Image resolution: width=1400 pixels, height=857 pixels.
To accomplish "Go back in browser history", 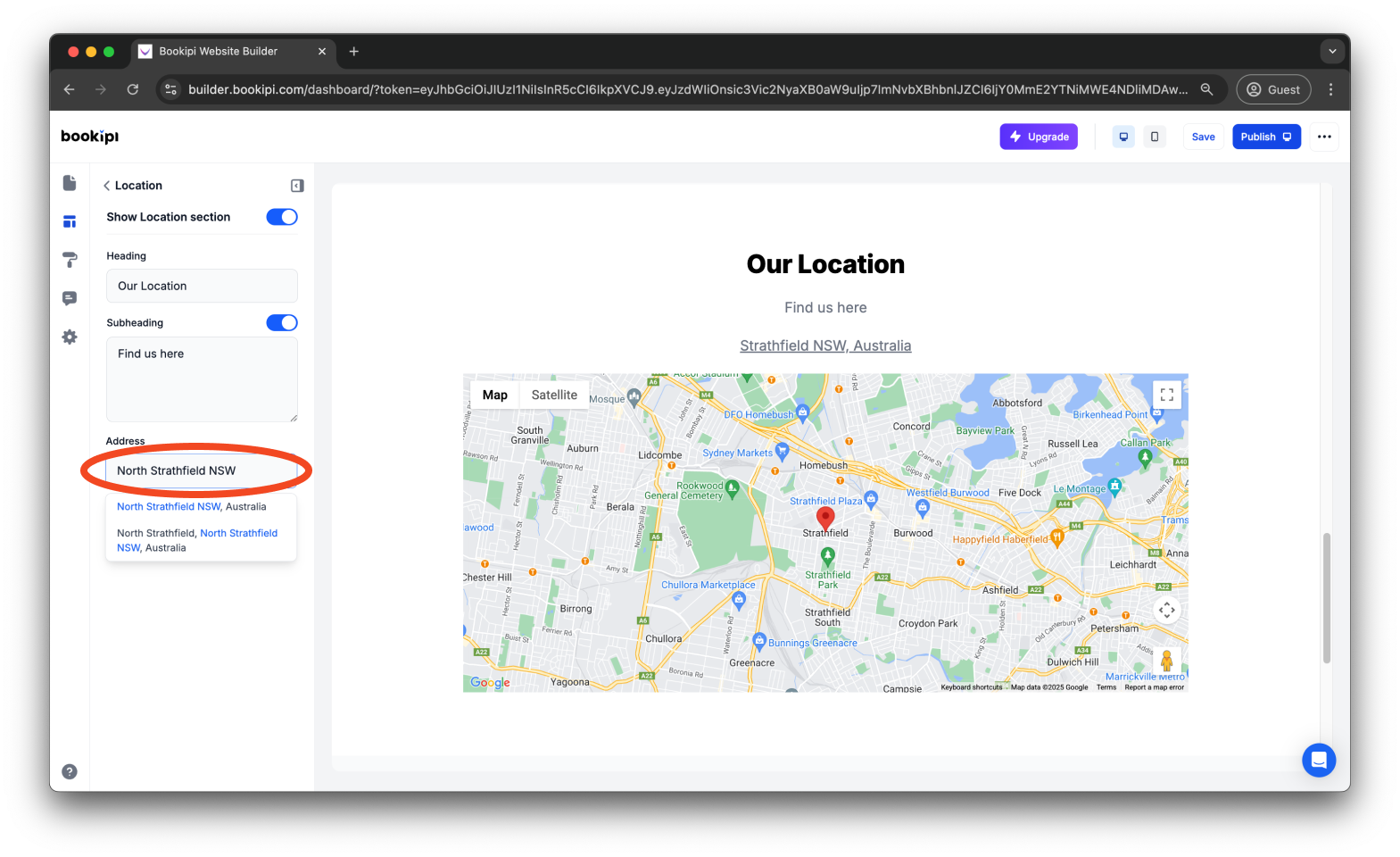I will pos(70,89).
